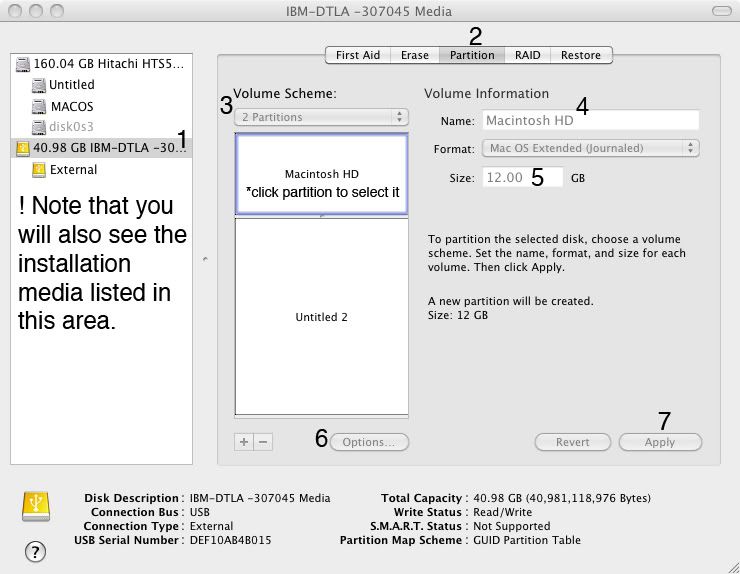Select the External volume
This screenshot has width=740, height=574.
(x=101, y=169)
